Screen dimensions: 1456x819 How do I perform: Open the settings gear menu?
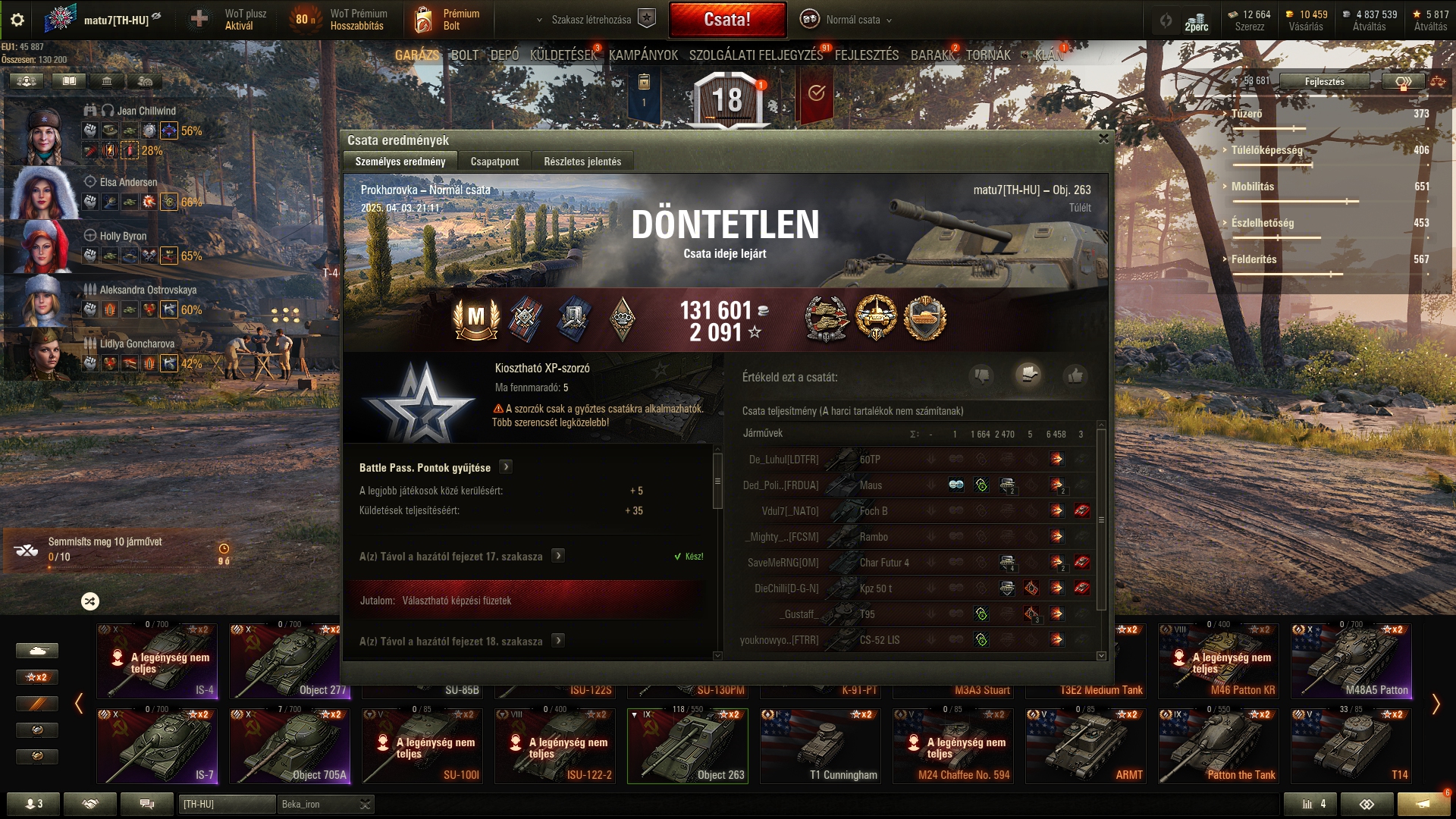tap(17, 20)
